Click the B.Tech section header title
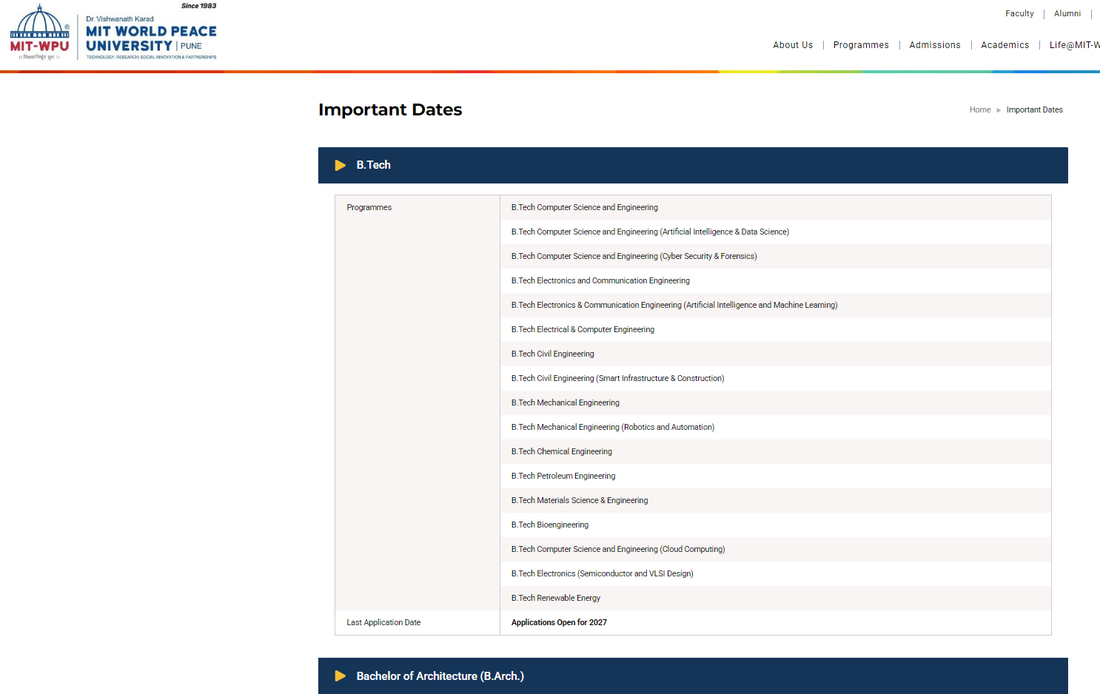The height and width of the screenshot is (694, 1100). (373, 166)
